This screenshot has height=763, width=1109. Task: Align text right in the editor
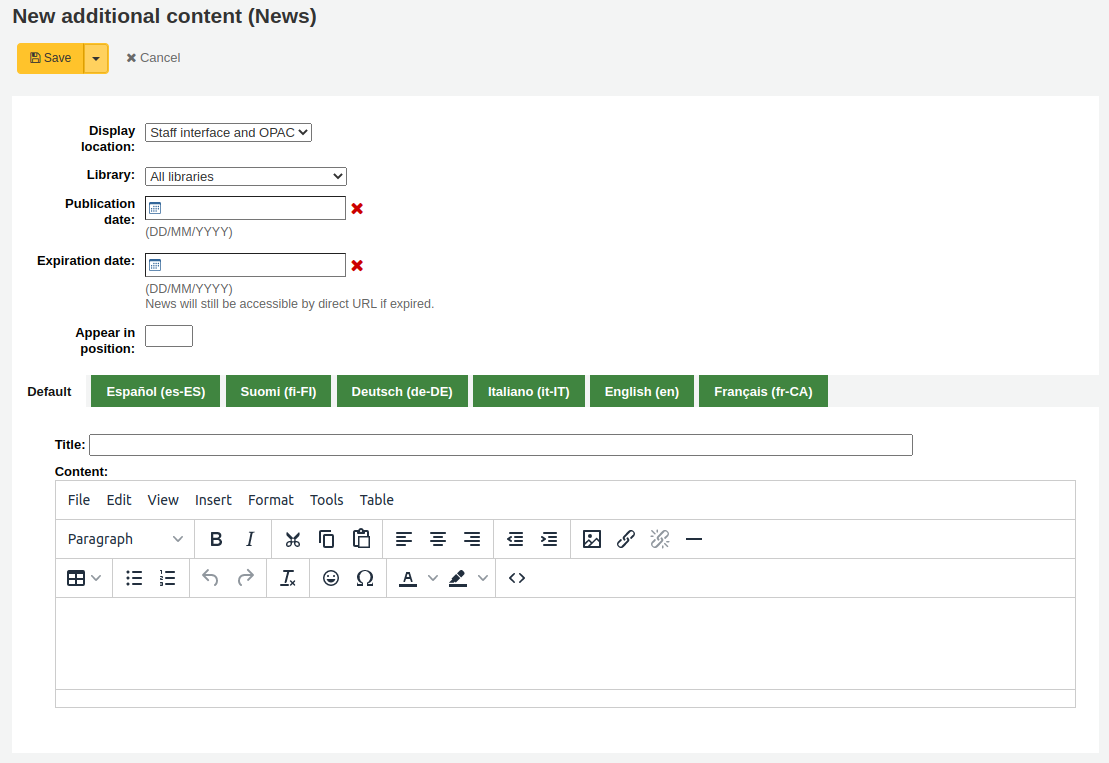pyautogui.click(x=472, y=540)
